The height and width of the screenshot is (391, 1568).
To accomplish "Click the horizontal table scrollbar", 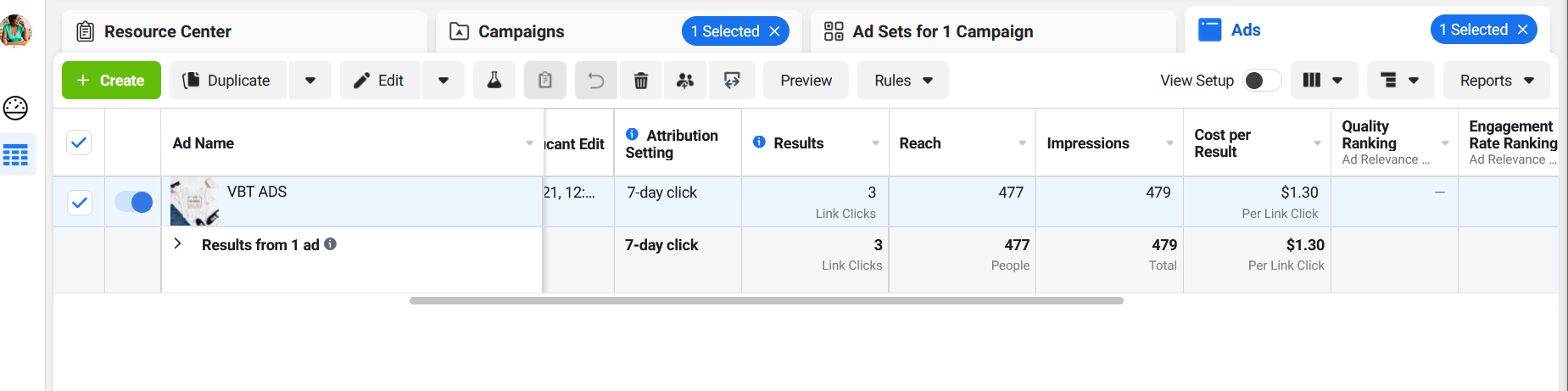I will (766, 300).
